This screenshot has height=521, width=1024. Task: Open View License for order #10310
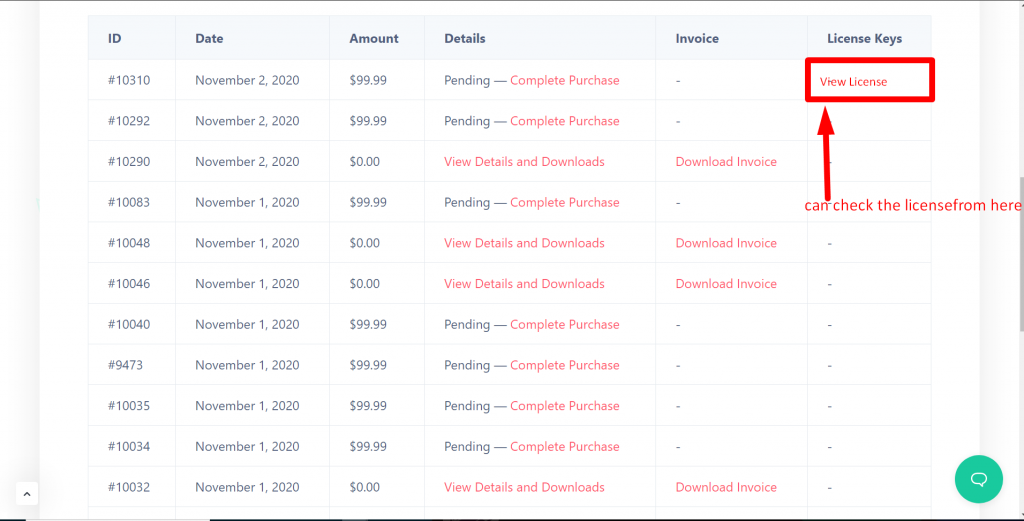[x=853, y=81]
